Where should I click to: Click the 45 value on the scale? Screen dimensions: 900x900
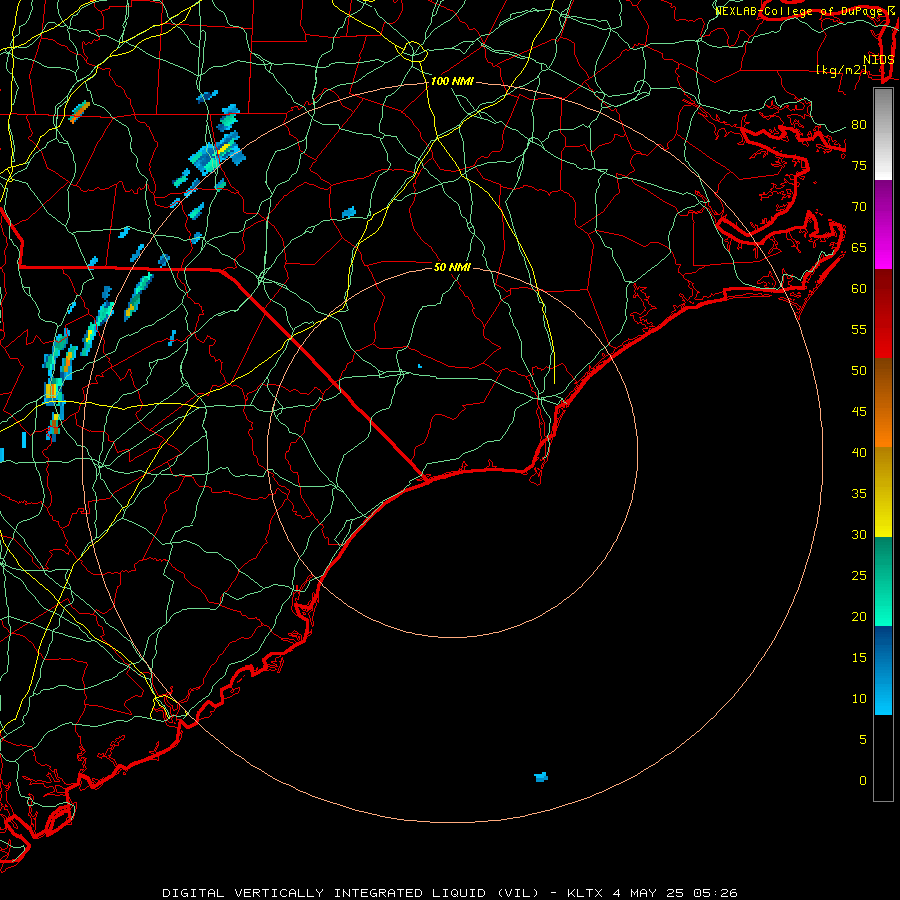point(859,412)
